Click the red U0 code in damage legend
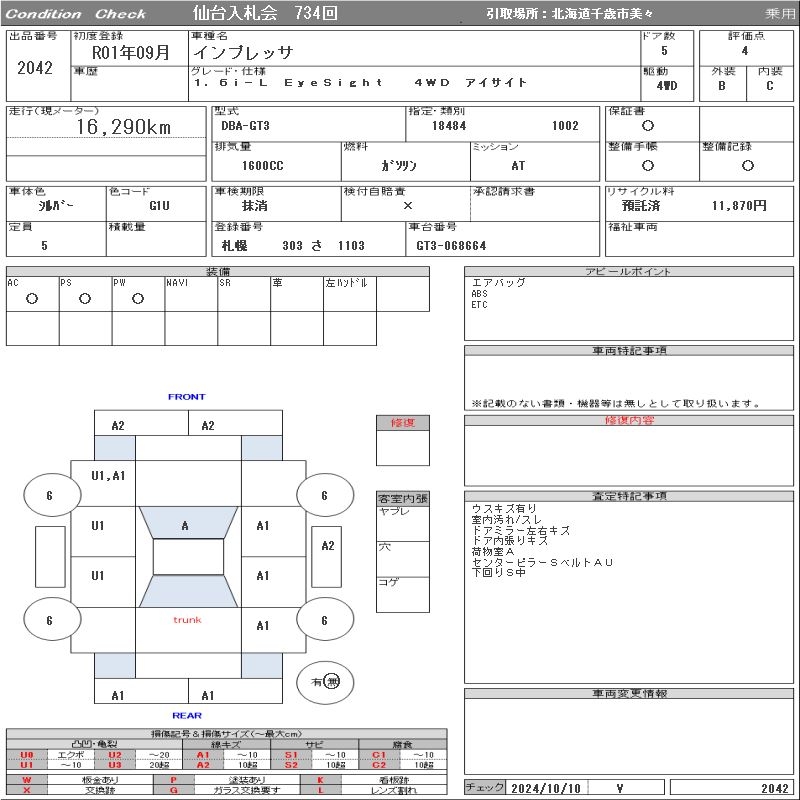800x800 pixels. pyautogui.click(x=27, y=754)
